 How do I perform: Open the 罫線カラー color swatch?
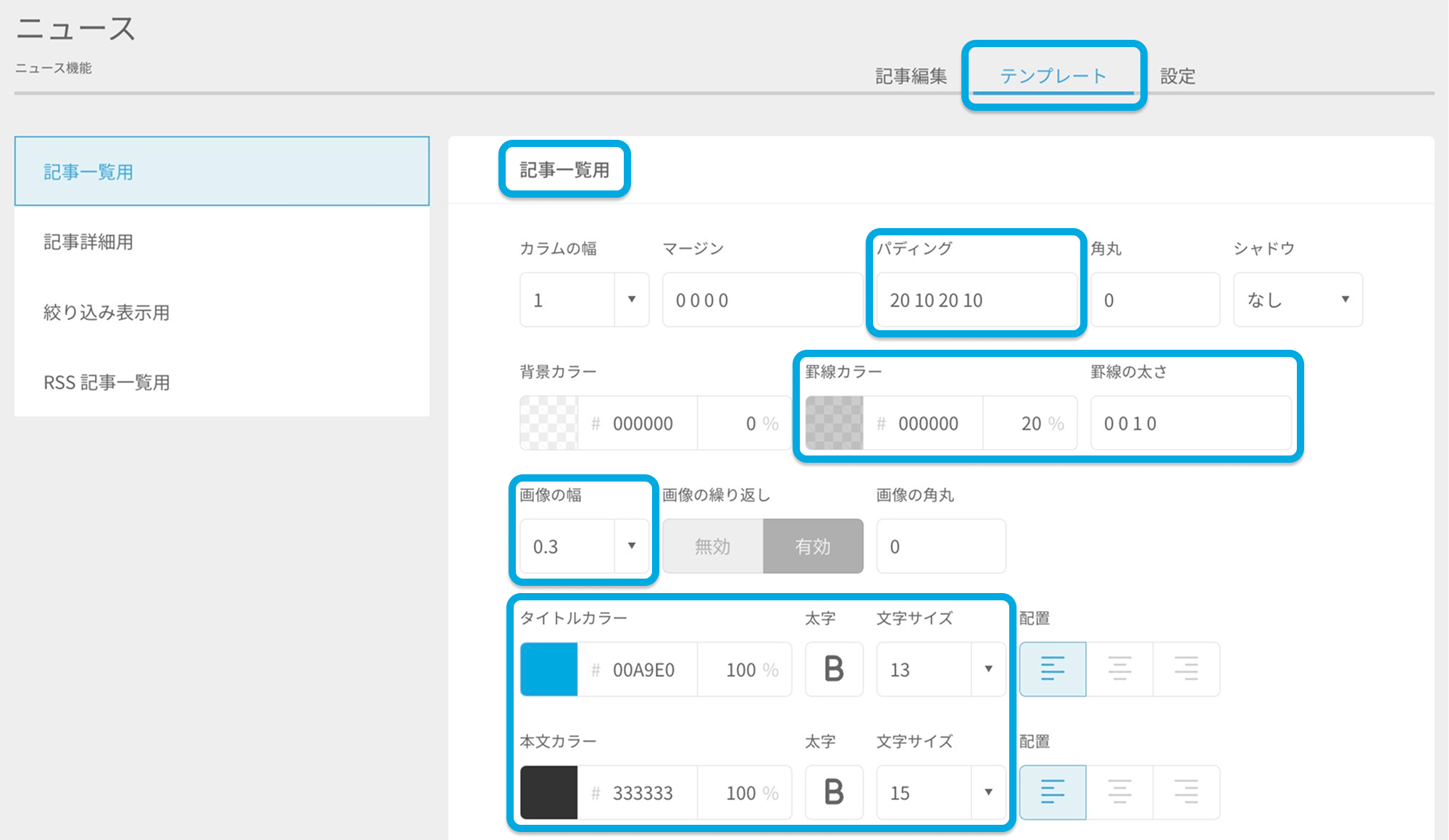click(x=835, y=423)
